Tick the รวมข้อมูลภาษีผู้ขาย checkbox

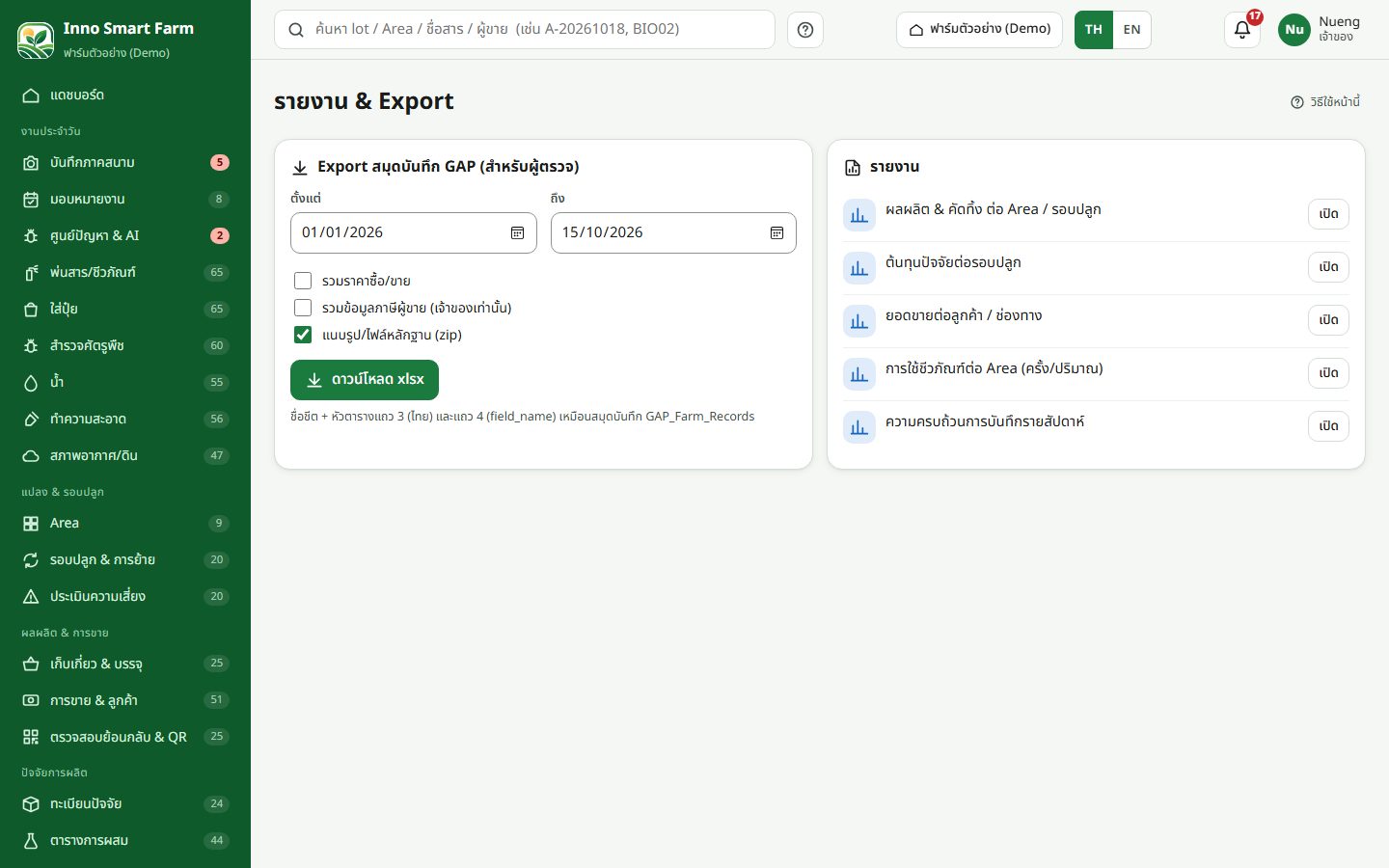[x=303, y=308]
